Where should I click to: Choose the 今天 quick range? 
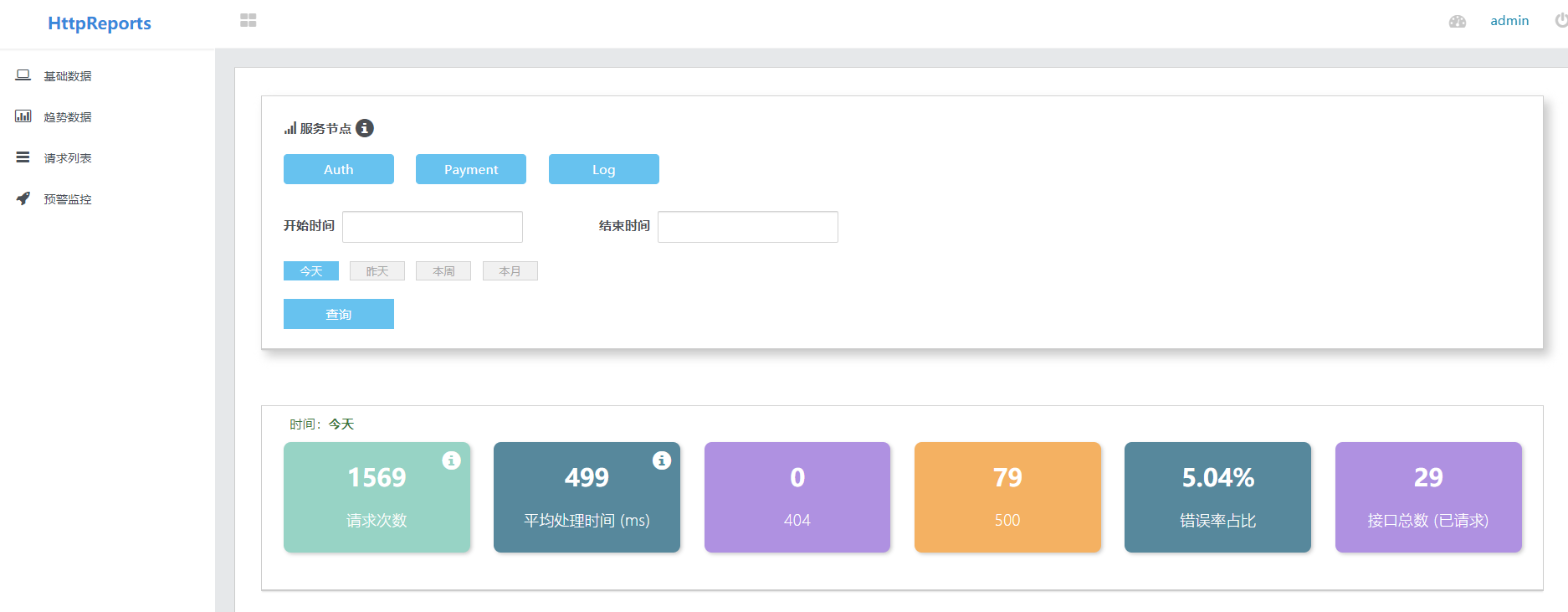[x=311, y=271]
